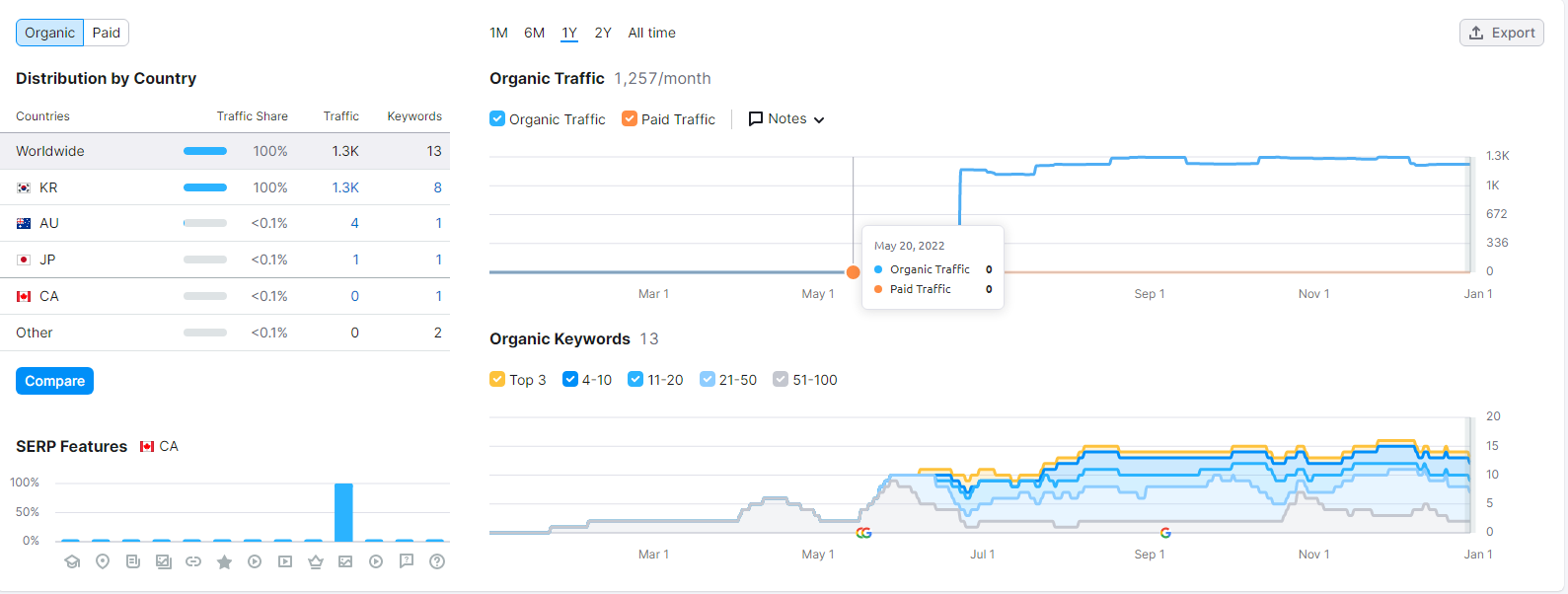Switch to the Paid tab
1568x594 pixels.
pyautogui.click(x=107, y=33)
